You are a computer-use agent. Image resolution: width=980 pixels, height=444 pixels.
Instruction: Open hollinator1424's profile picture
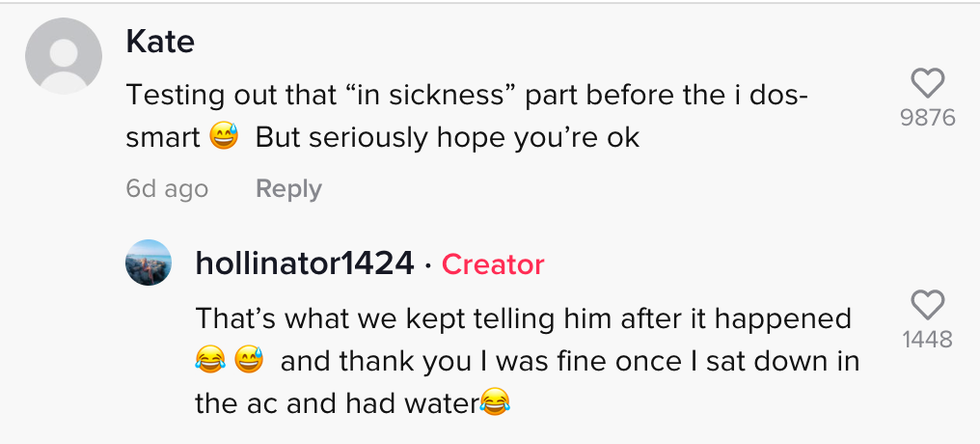(148, 263)
